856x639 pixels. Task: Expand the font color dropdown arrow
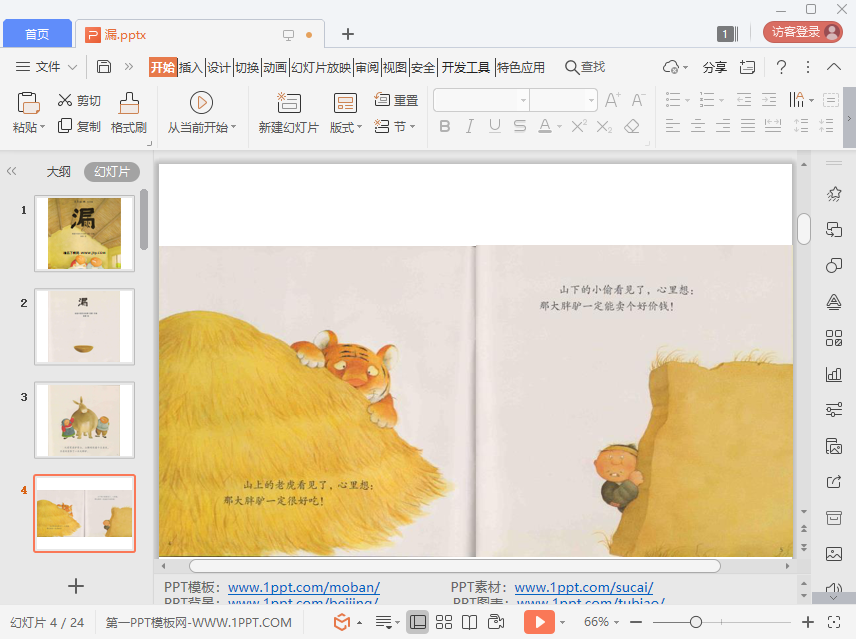click(x=560, y=127)
